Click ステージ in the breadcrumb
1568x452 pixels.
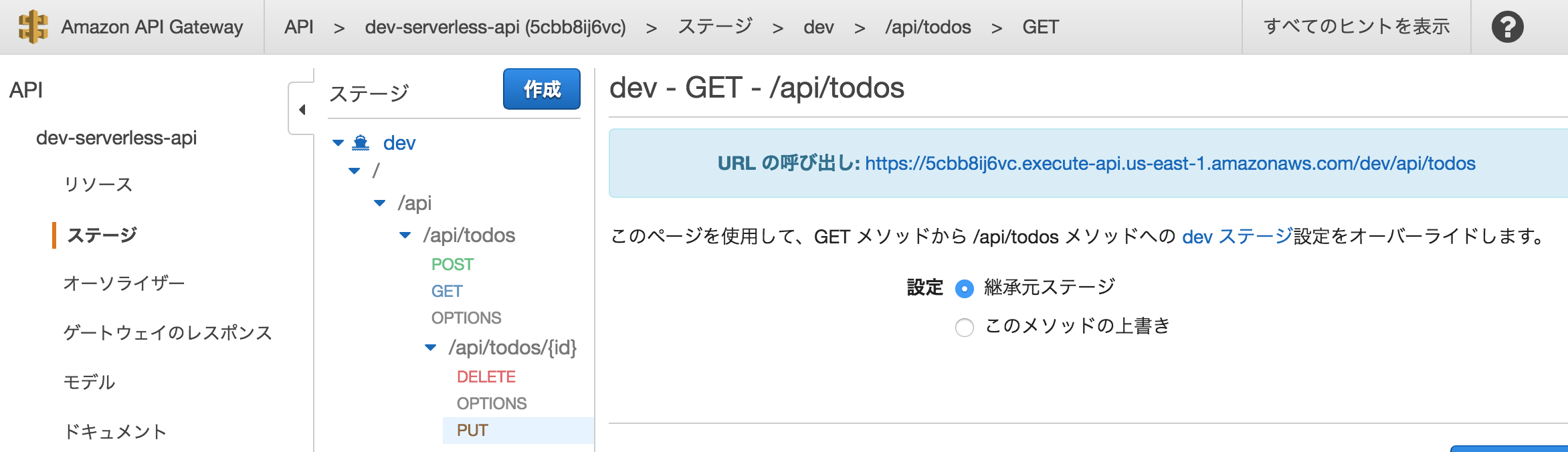[715, 27]
